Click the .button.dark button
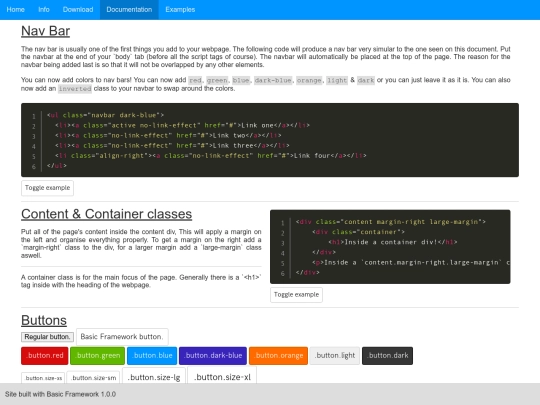The width and height of the screenshot is (540, 405). coord(387,355)
